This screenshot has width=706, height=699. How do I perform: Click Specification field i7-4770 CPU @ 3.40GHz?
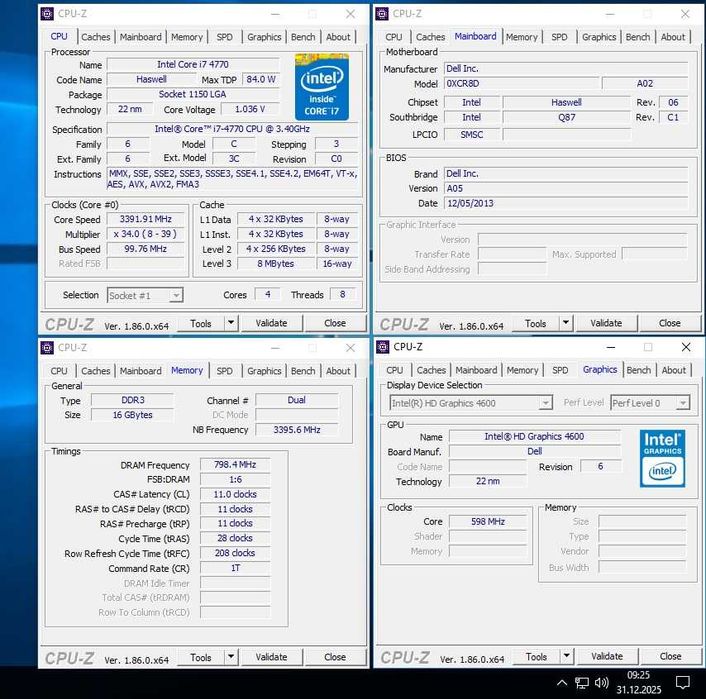(x=232, y=129)
